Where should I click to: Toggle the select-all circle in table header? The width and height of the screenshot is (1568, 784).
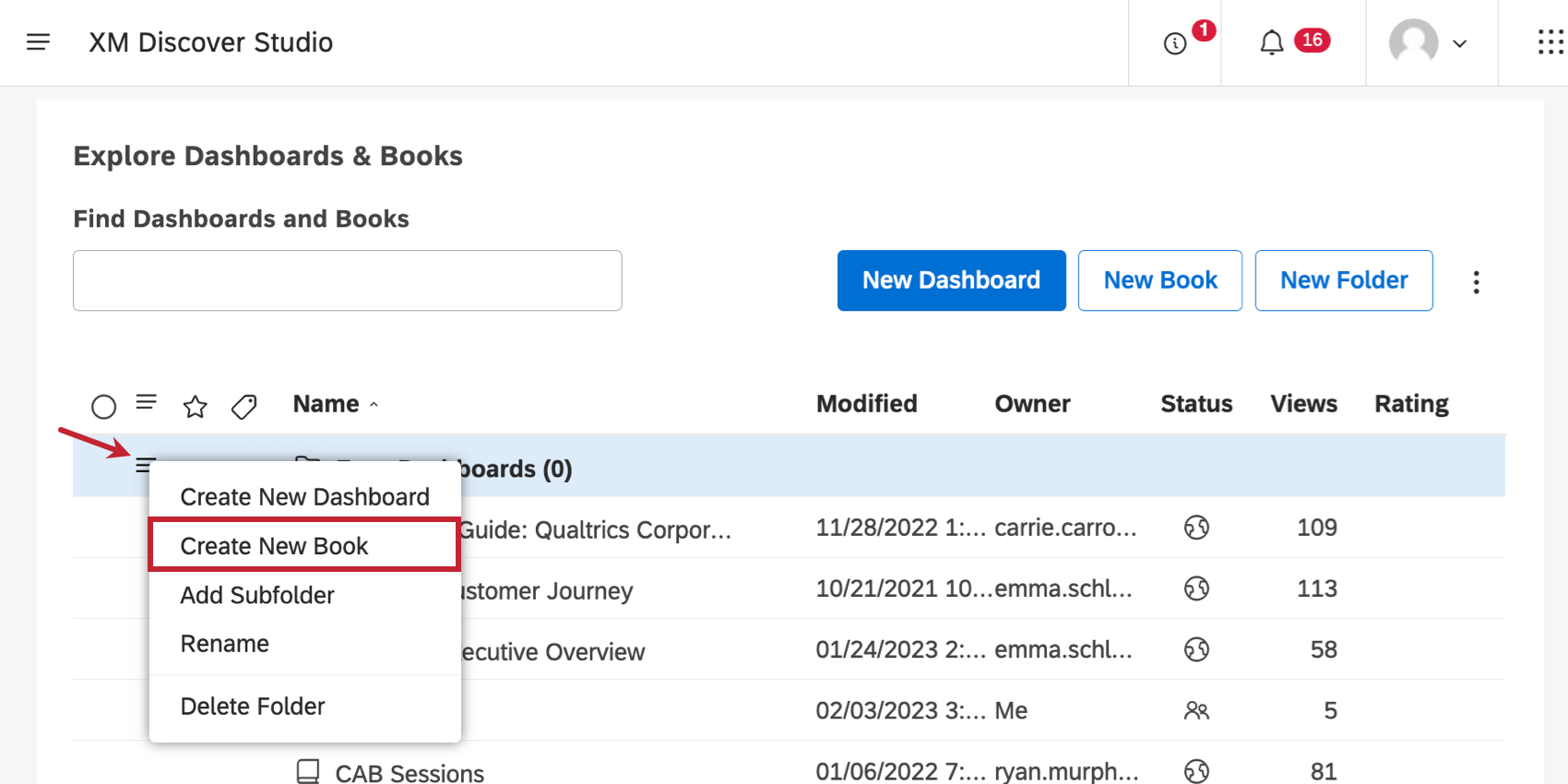tap(104, 407)
